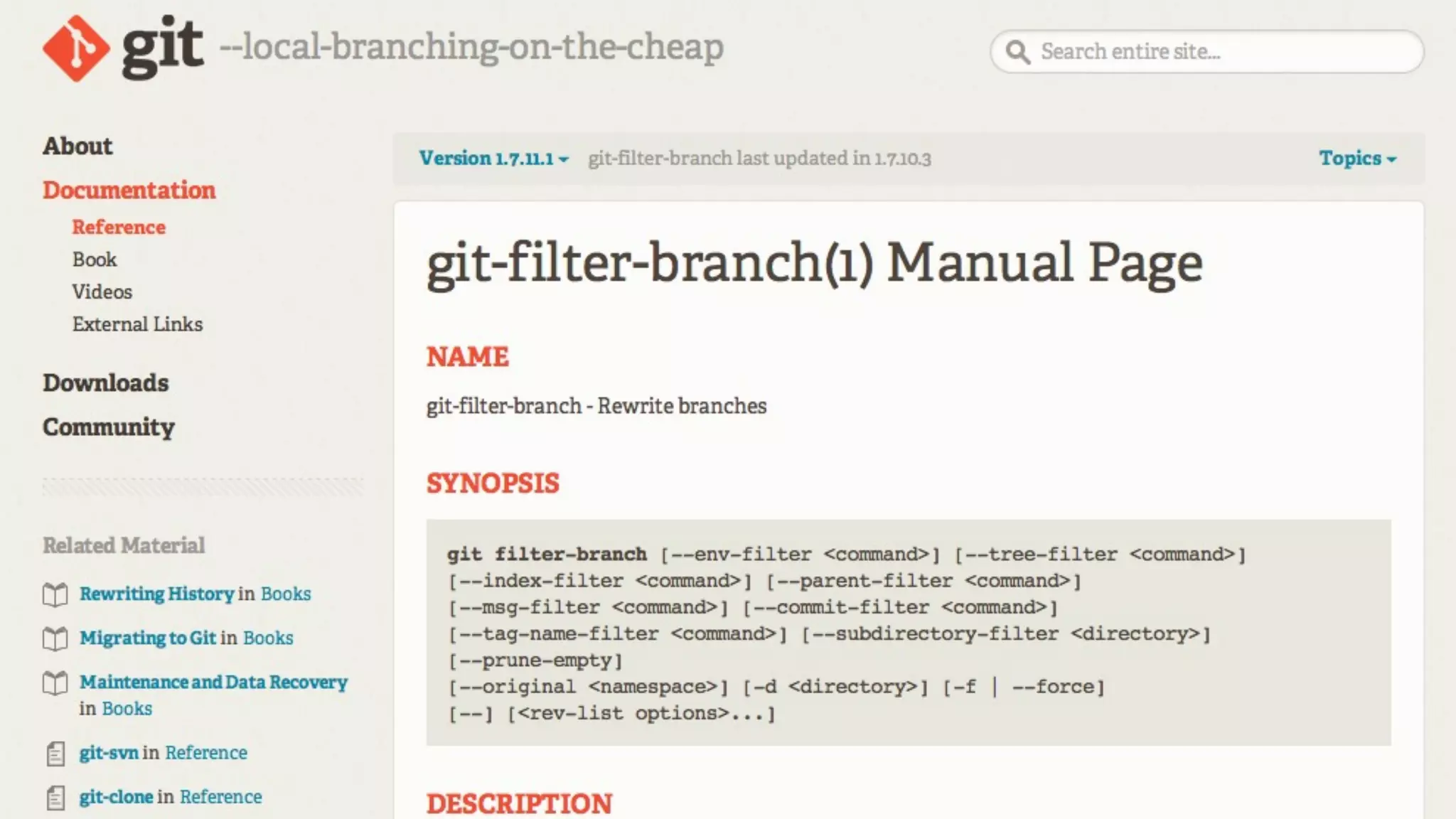Image resolution: width=1456 pixels, height=819 pixels.
Task: Click the book icon beside Migrating to Git
Action: point(55,638)
